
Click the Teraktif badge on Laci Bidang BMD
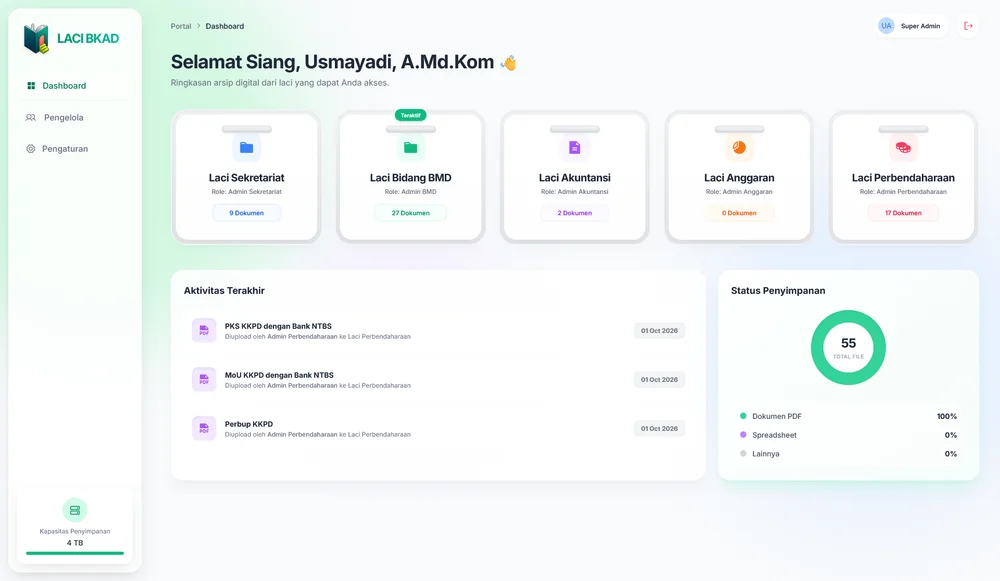tap(411, 115)
